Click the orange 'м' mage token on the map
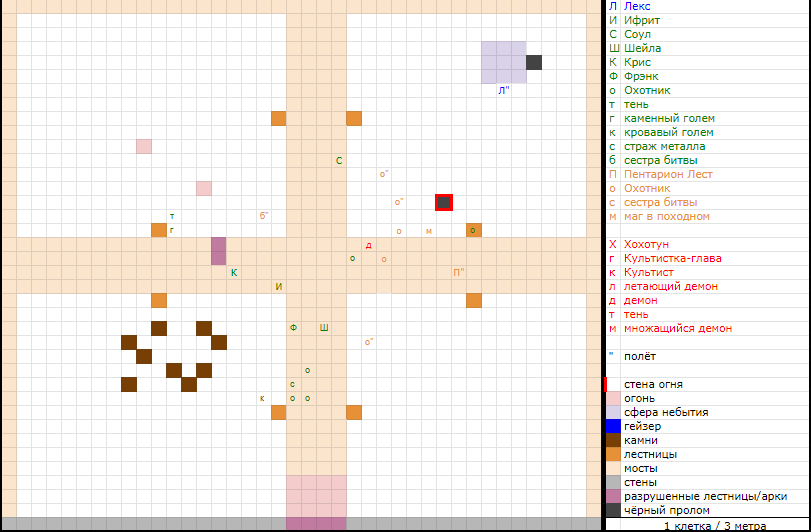Image resolution: width=811 pixels, height=532 pixels. coord(428,231)
